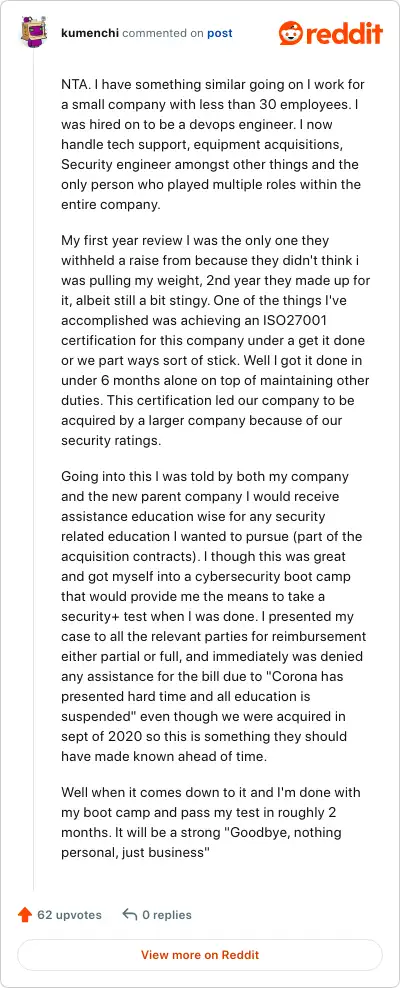Click the 'Well when it comes down' paragraph
This screenshot has height=988, width=400.
click(x=211, y=822)
